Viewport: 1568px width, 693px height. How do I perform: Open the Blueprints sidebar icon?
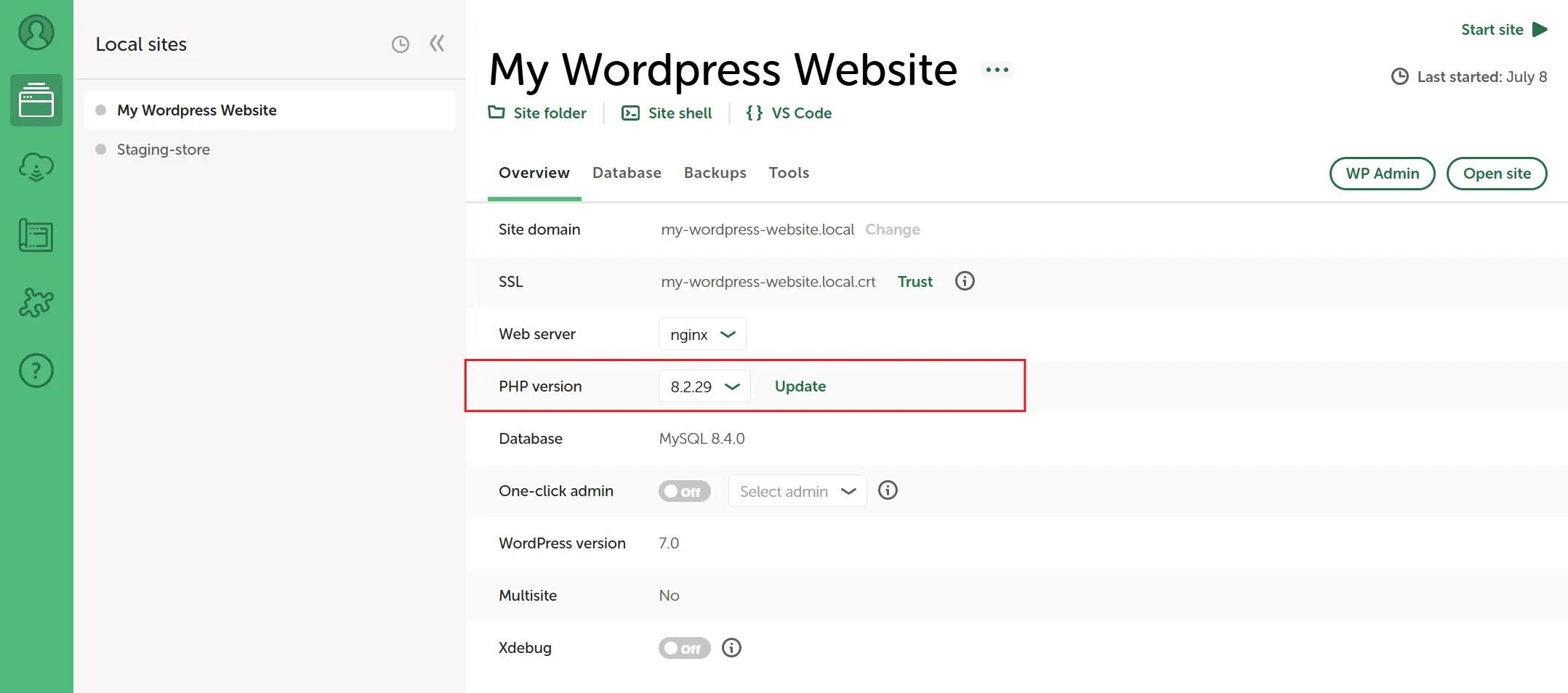tap(36, 235)
